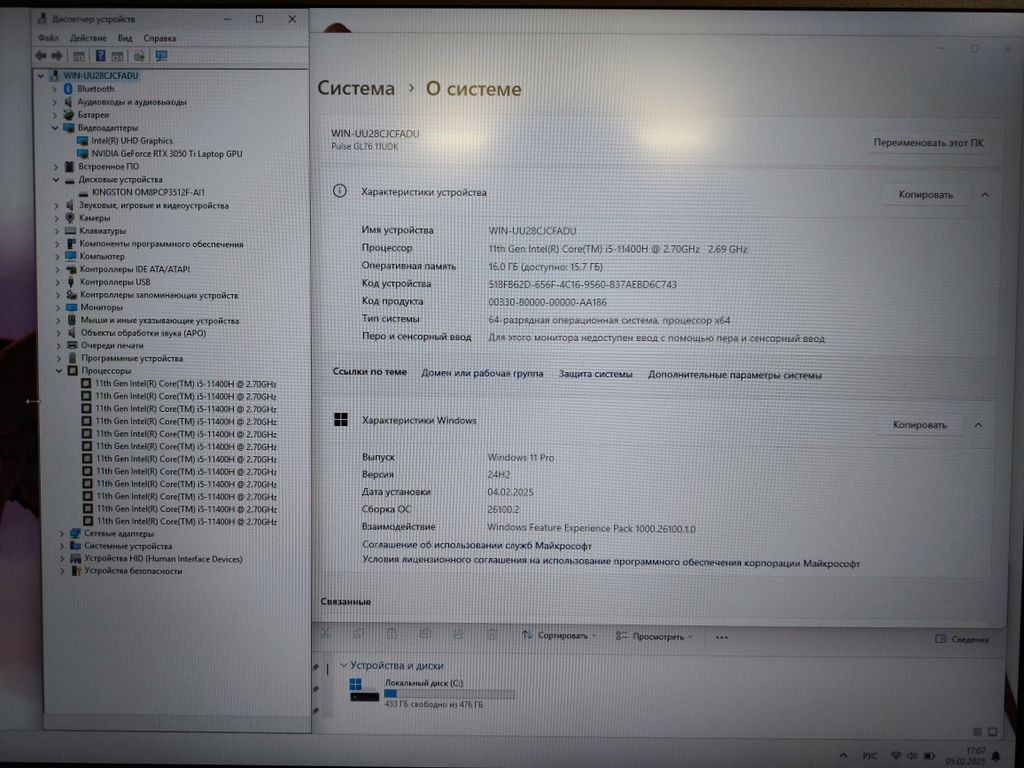This screenshot has height=768, width=1024.
Task: Expand the Камеры category
Action: (x=56, y=218)
